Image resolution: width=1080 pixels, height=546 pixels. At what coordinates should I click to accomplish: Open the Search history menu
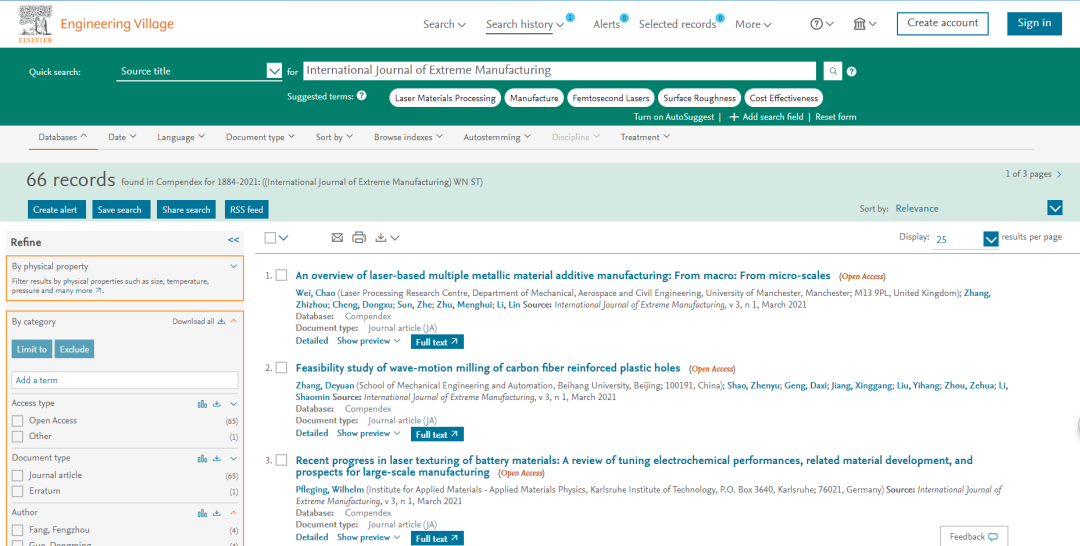[525, 24]
